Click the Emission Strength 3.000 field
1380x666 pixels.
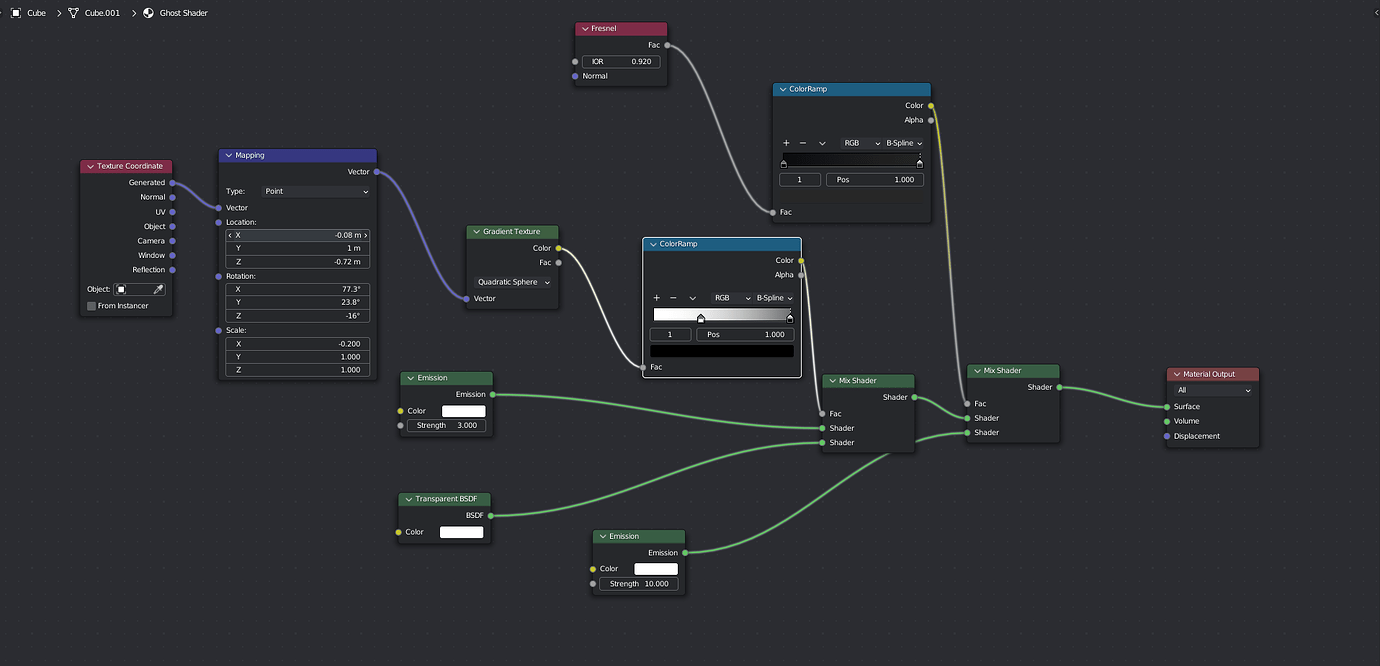click(x=446, y=425)
